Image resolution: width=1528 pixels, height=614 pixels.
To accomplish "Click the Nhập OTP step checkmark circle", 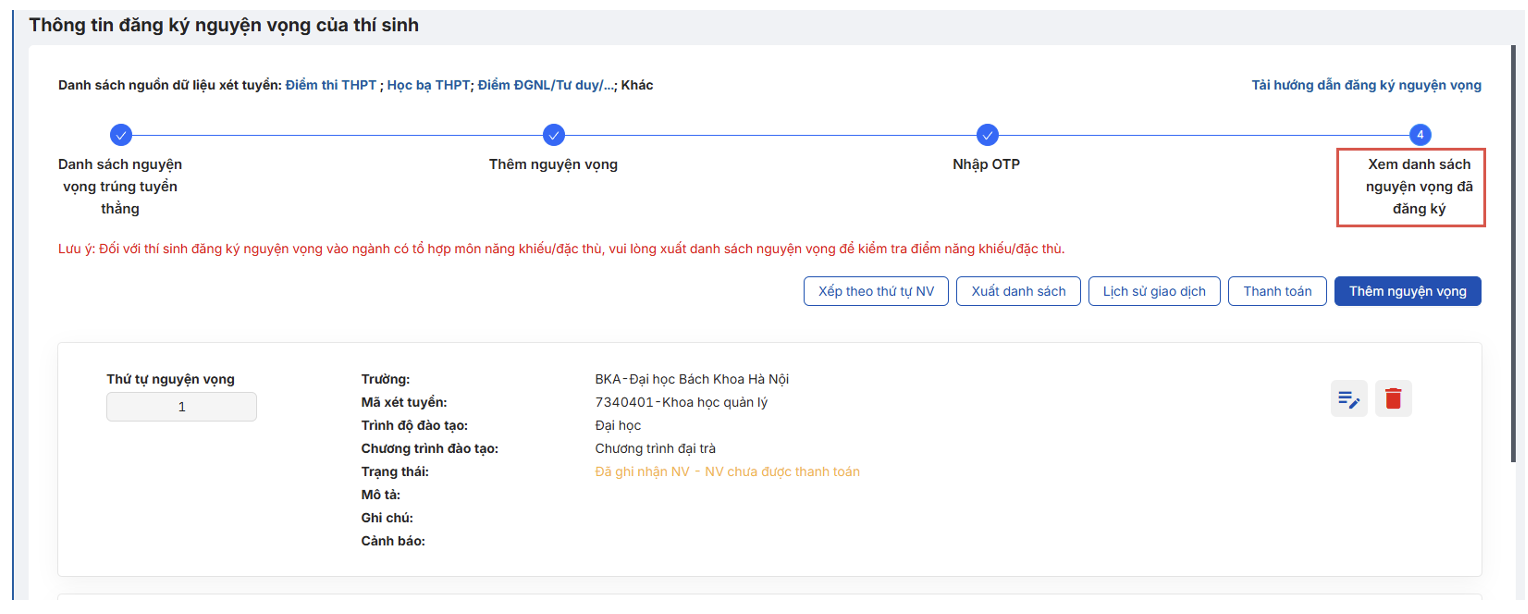I will point(987,135).
